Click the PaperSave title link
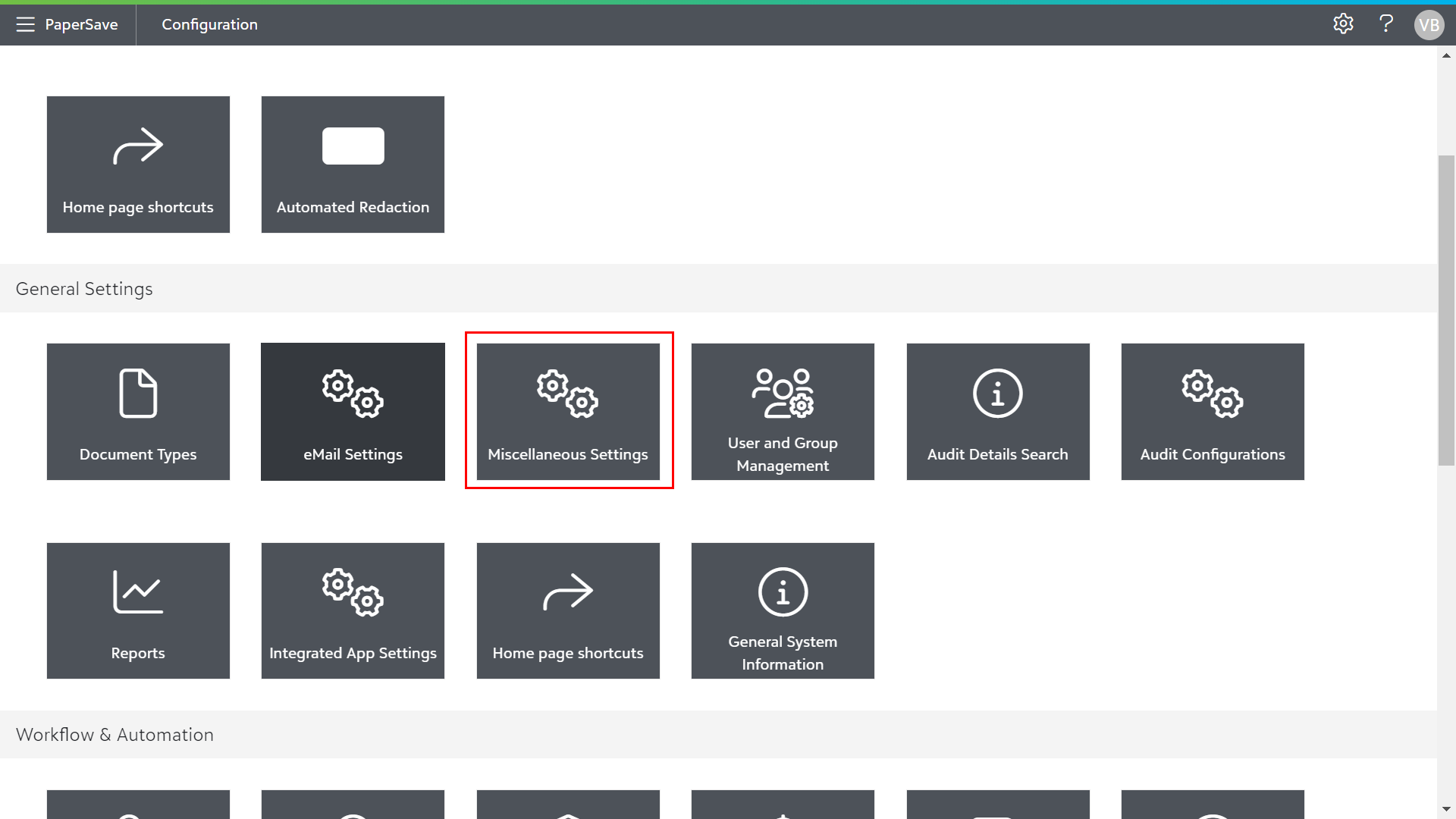This screenshot has height=819, width=1456. pyautogui.click(x=81, y=24)
